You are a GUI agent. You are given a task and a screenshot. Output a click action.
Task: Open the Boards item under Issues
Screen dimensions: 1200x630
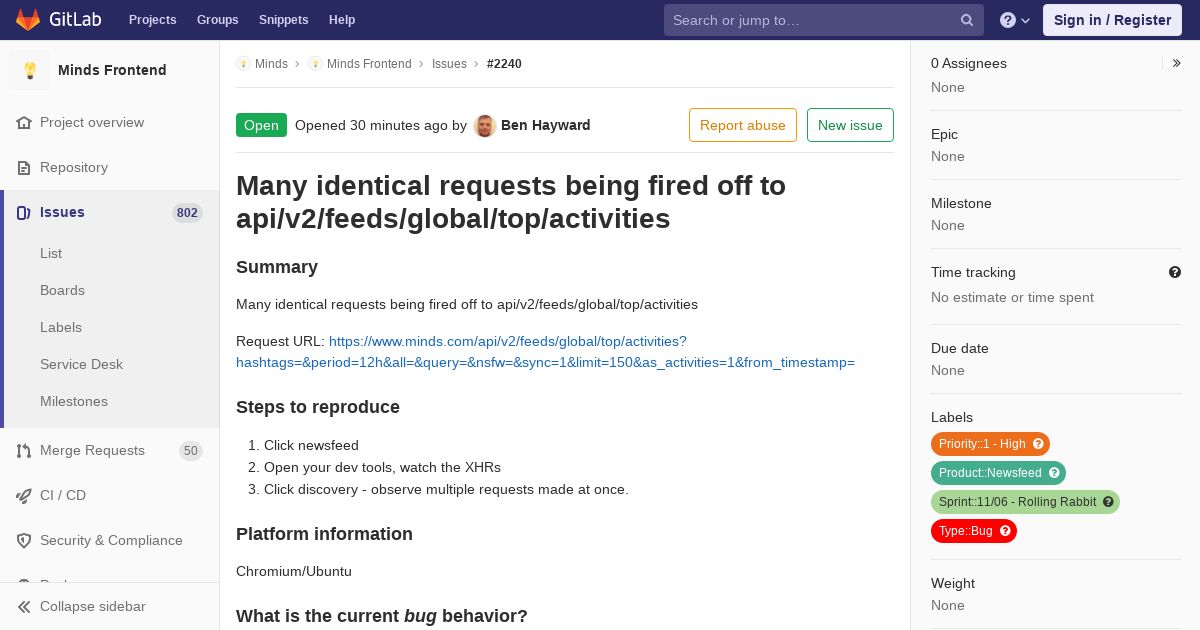(62, 290)
